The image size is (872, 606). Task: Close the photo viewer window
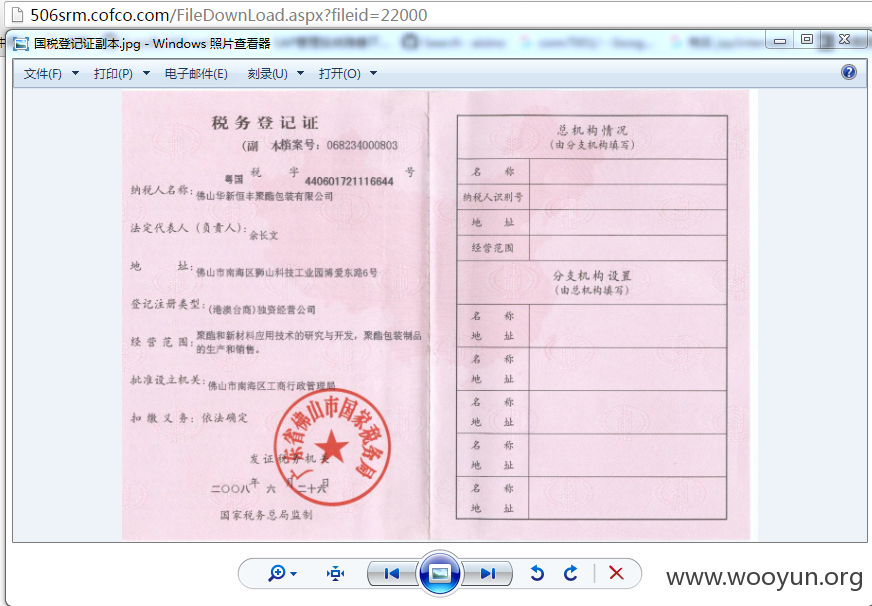(844, 39)
